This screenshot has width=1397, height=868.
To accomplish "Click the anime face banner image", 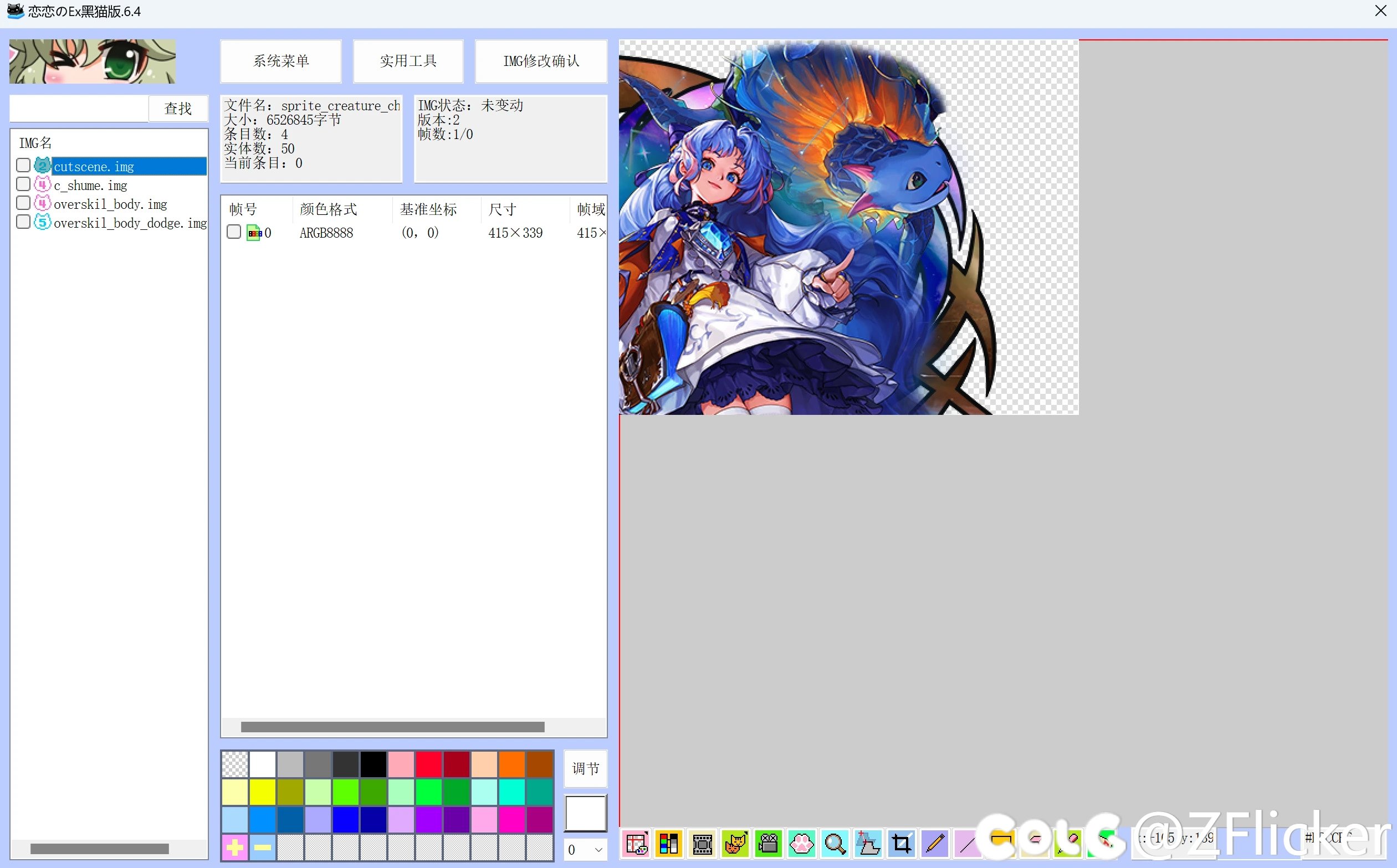I will (93, 61).
